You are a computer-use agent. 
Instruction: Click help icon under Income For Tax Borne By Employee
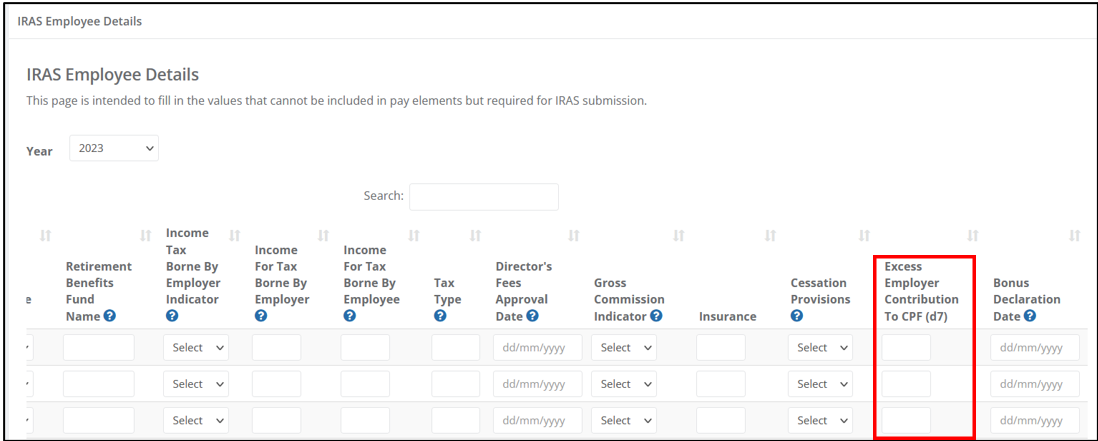pos(350,316)
